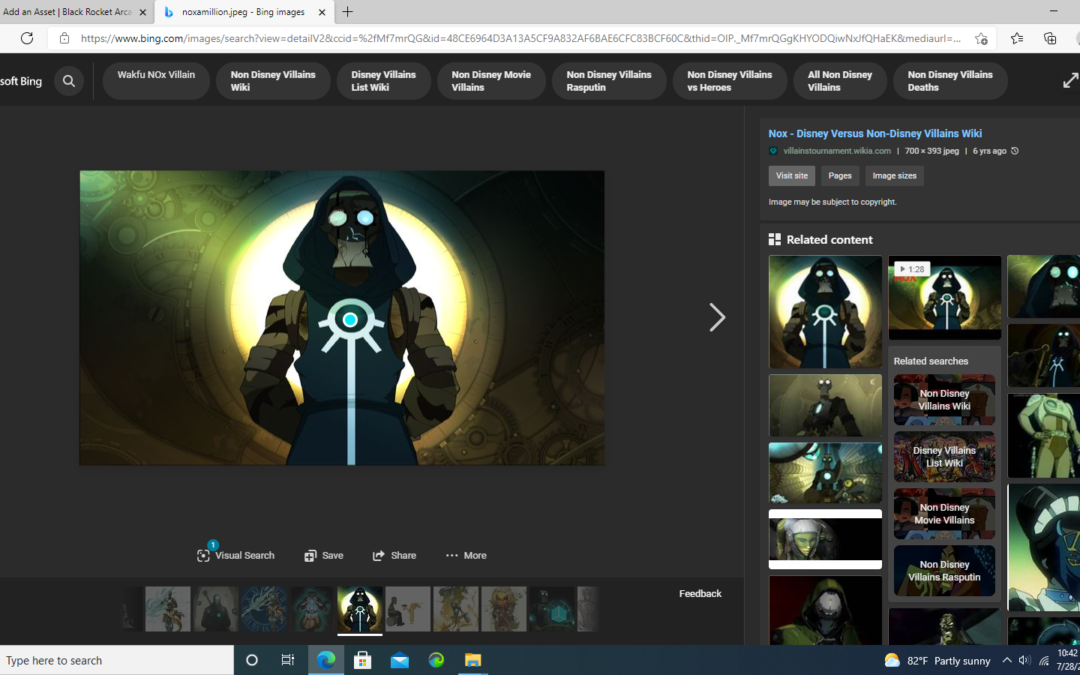
Task: Expand image to full screen icon
Action: 1070,81
